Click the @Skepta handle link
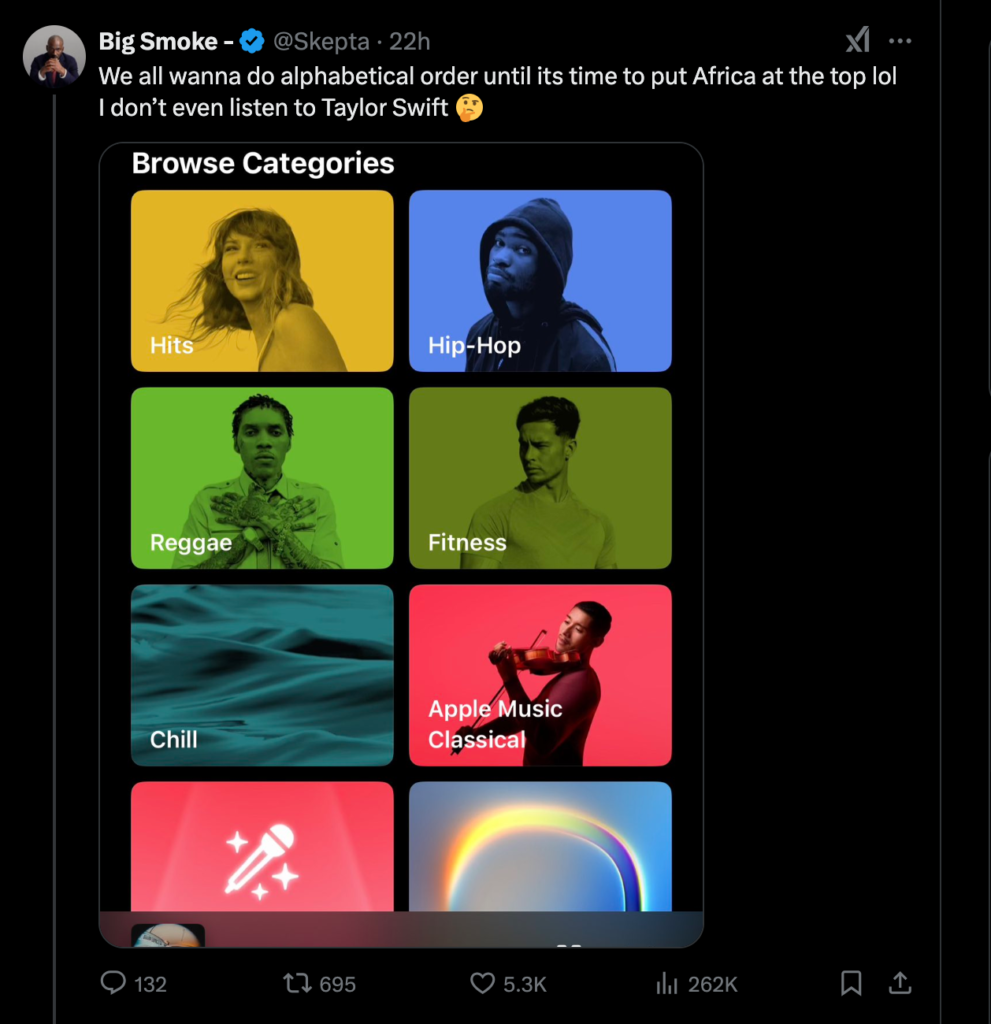Screen dimensions: 991x1024 [x=320, y=41]
